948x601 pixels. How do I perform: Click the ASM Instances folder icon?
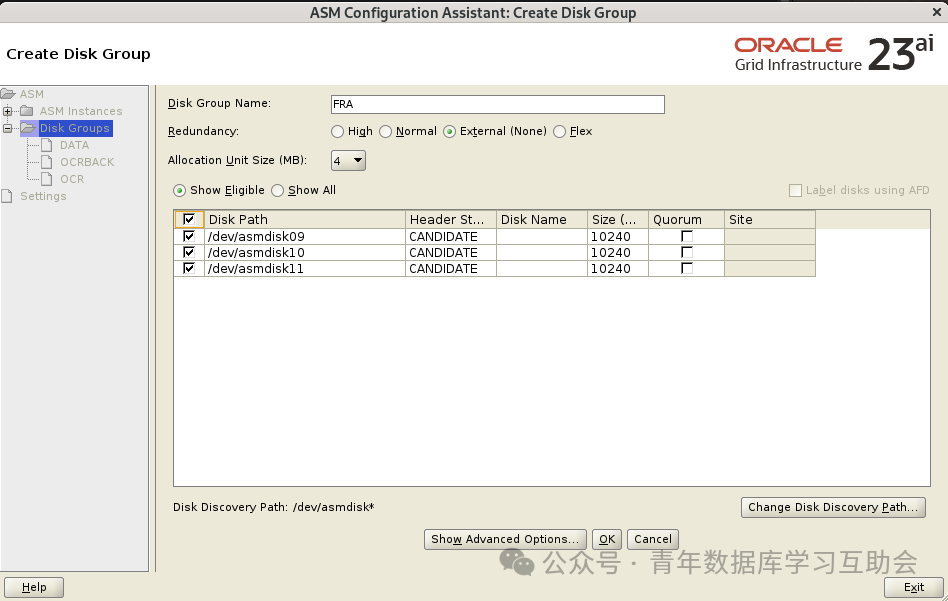pyautogui.click(x=27, y=111)
